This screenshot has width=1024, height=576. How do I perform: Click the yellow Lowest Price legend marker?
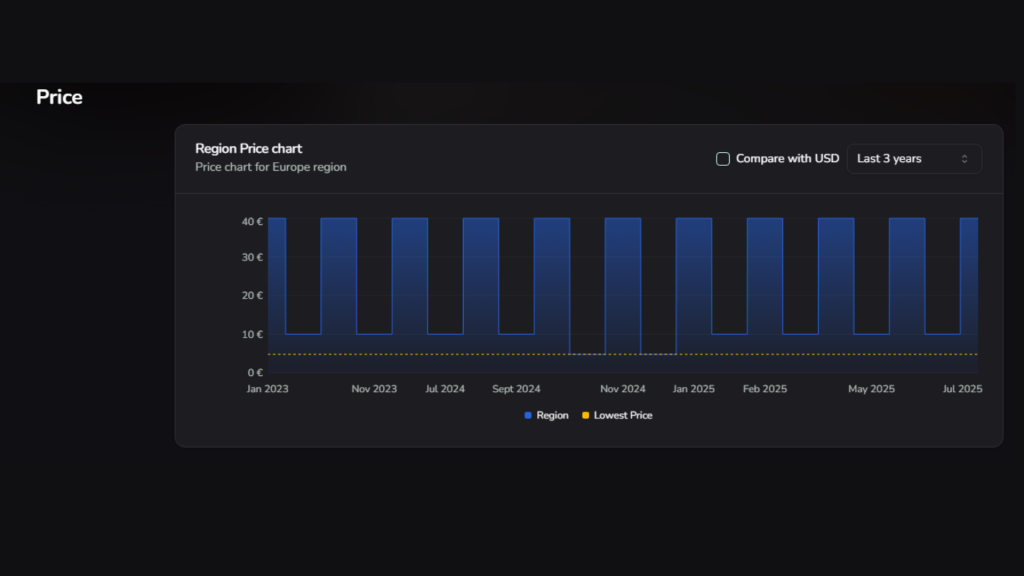(585, 415)
